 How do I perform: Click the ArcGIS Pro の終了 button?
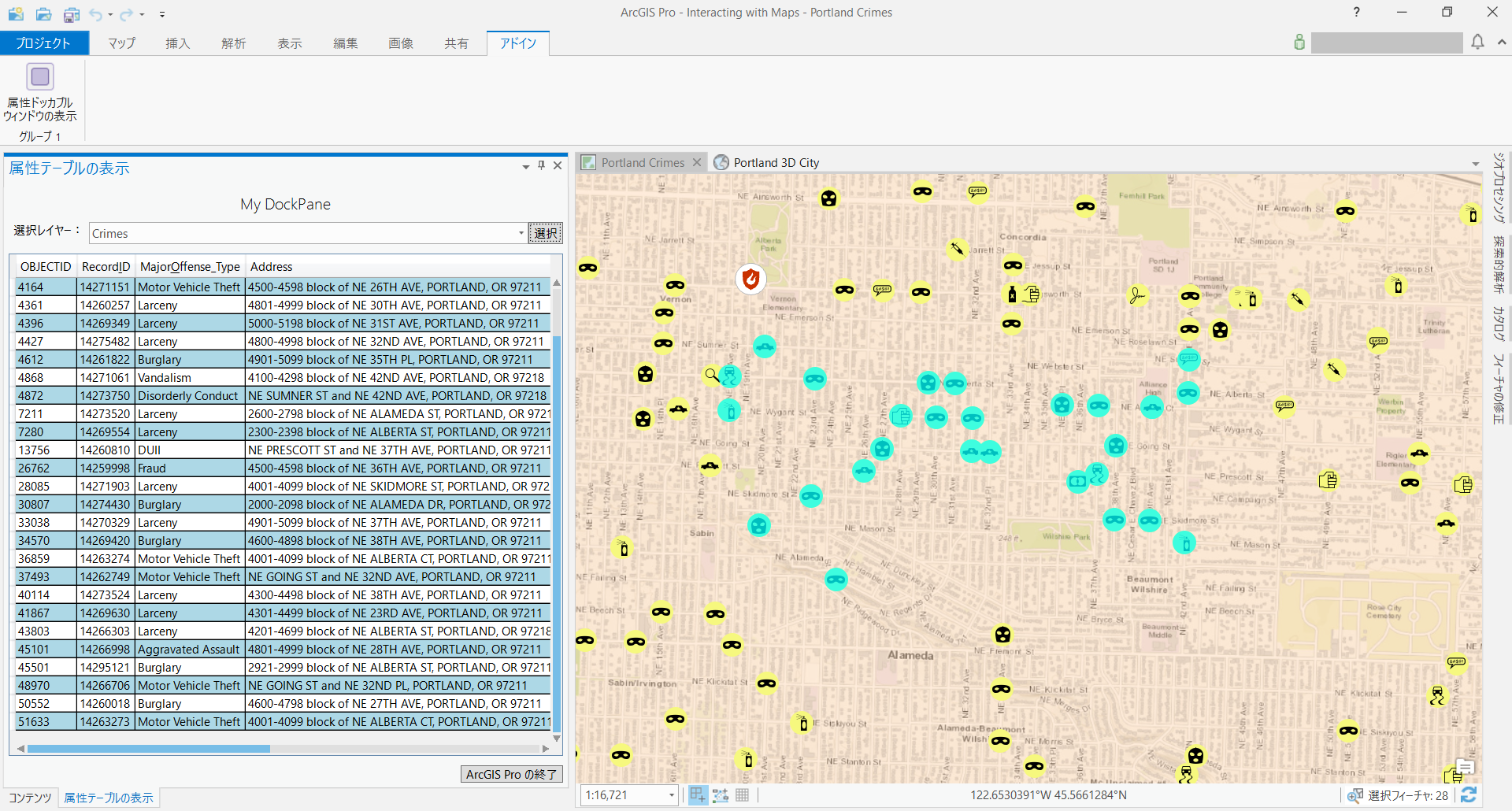tap(512, 774)
